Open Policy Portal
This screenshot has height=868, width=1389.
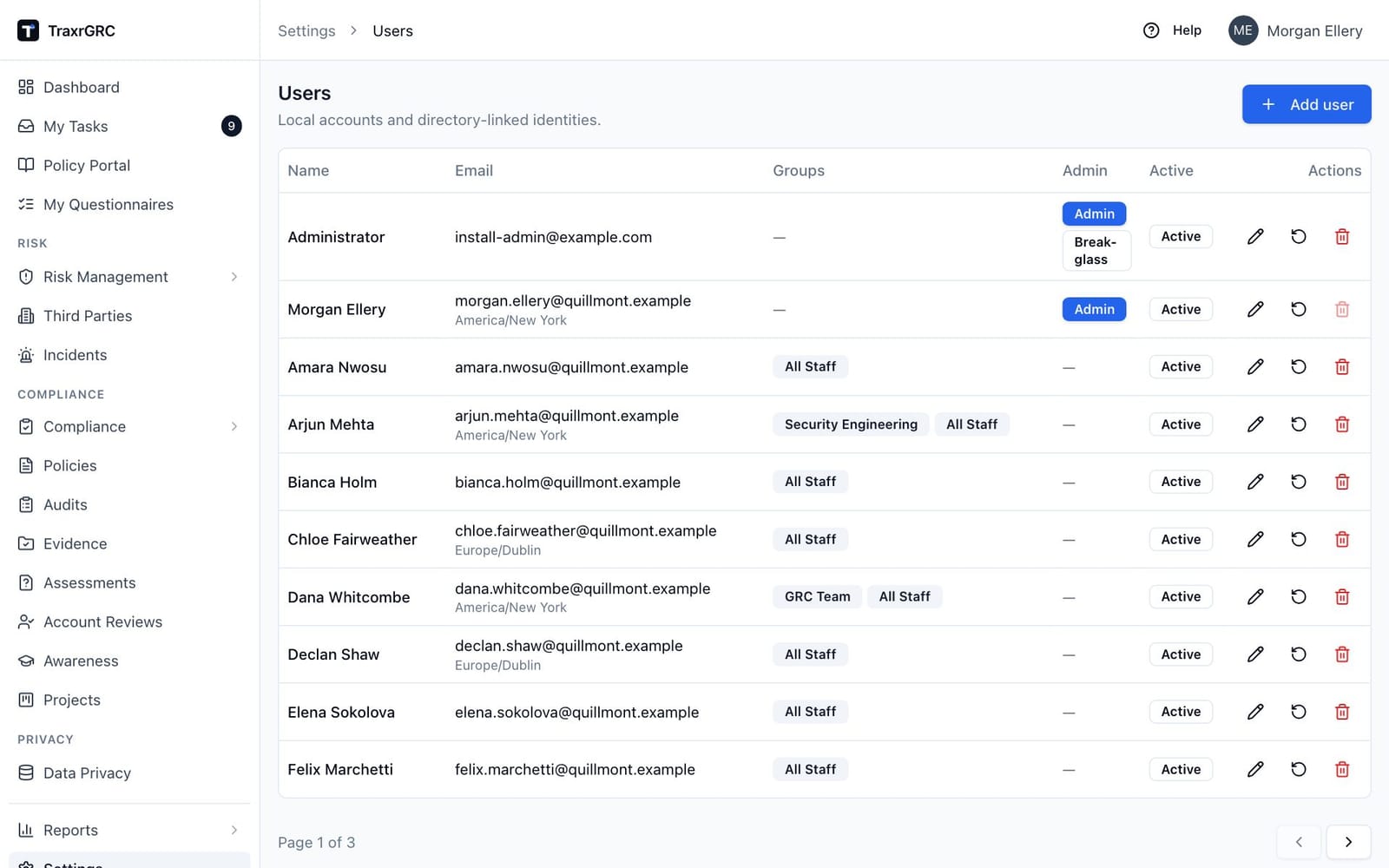pos(129,165)
